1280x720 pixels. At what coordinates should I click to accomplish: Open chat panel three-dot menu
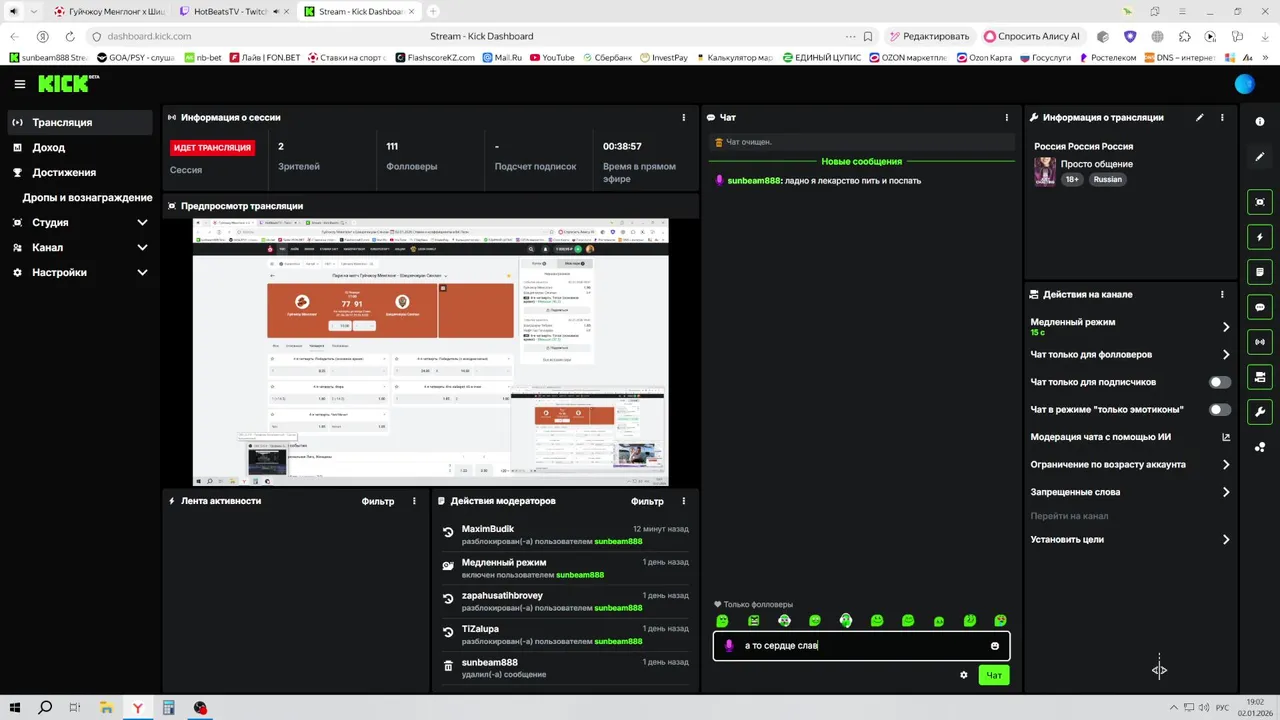[1007, 117]
